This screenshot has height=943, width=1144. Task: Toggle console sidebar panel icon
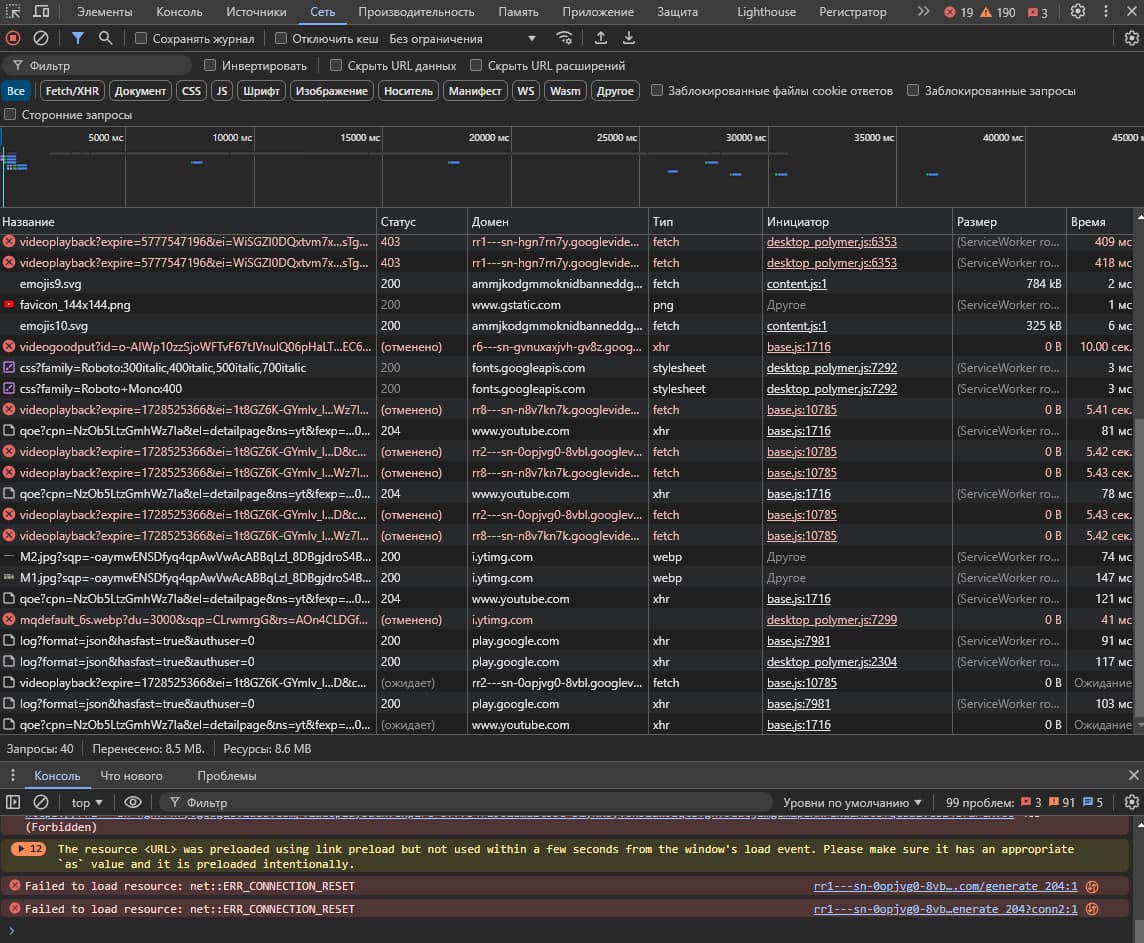point(13,802)
